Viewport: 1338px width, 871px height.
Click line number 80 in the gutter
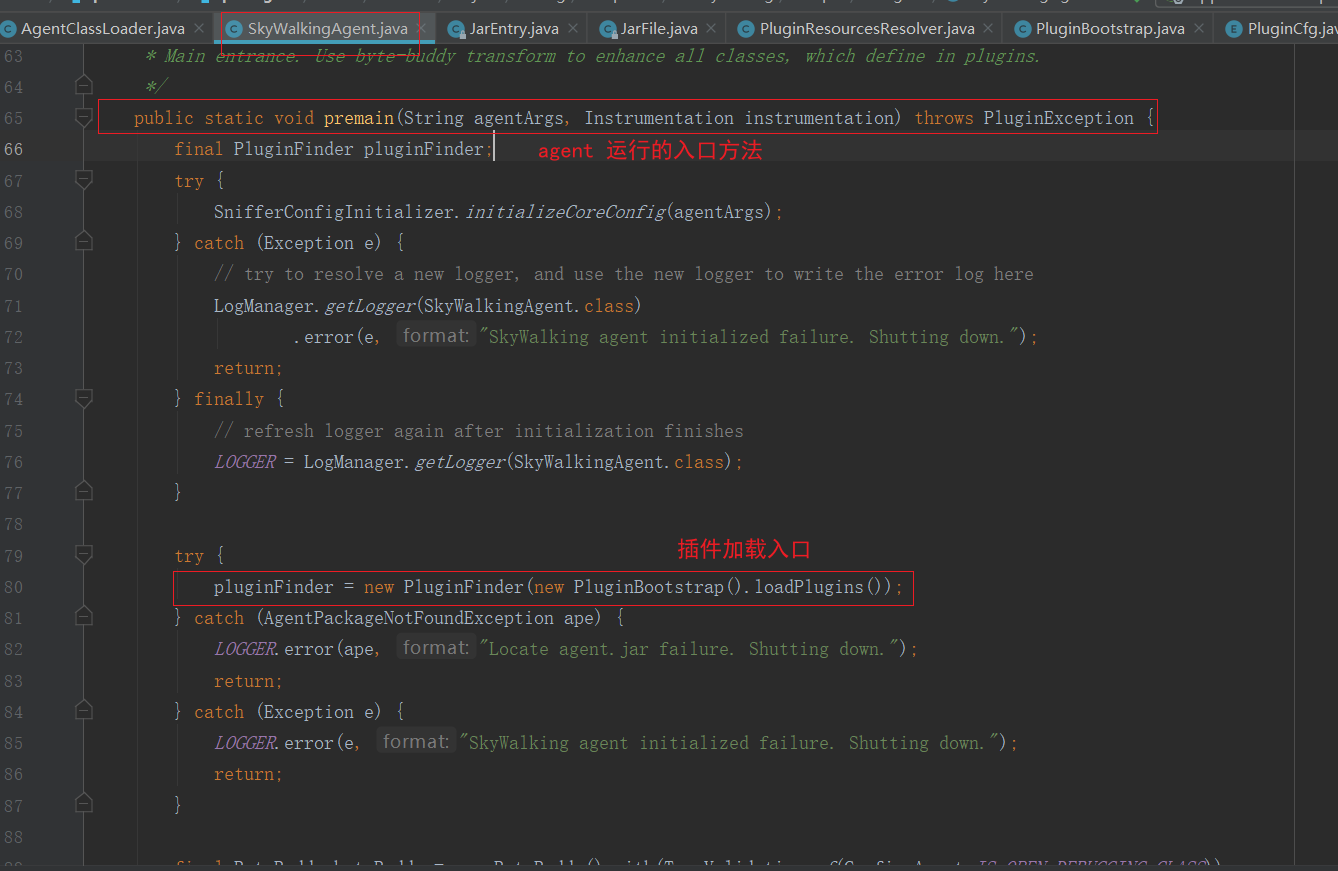tap(14, 586)
